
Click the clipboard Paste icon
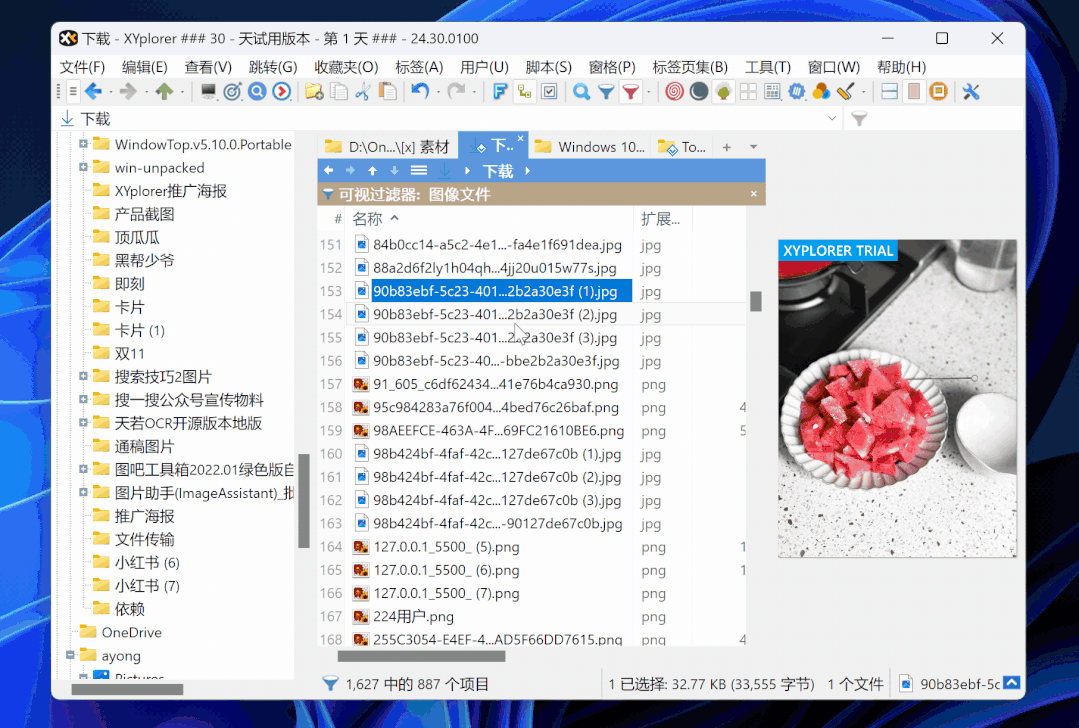[387, 92]
